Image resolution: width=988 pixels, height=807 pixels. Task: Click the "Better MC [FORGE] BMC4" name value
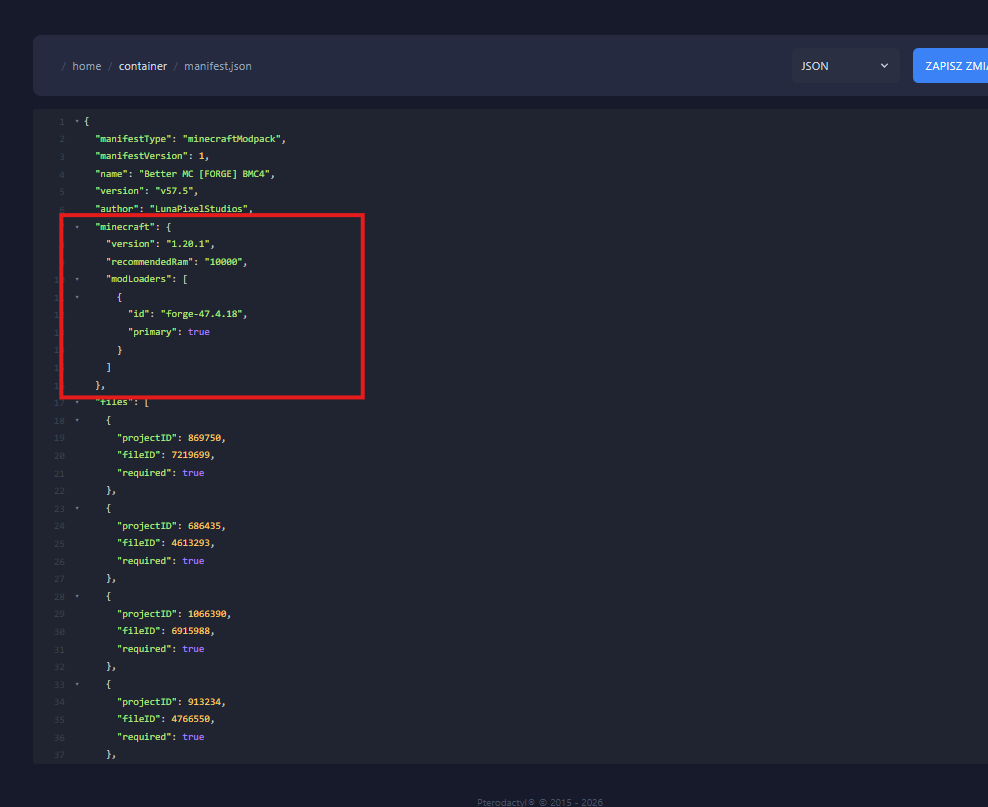click(204, 173)
